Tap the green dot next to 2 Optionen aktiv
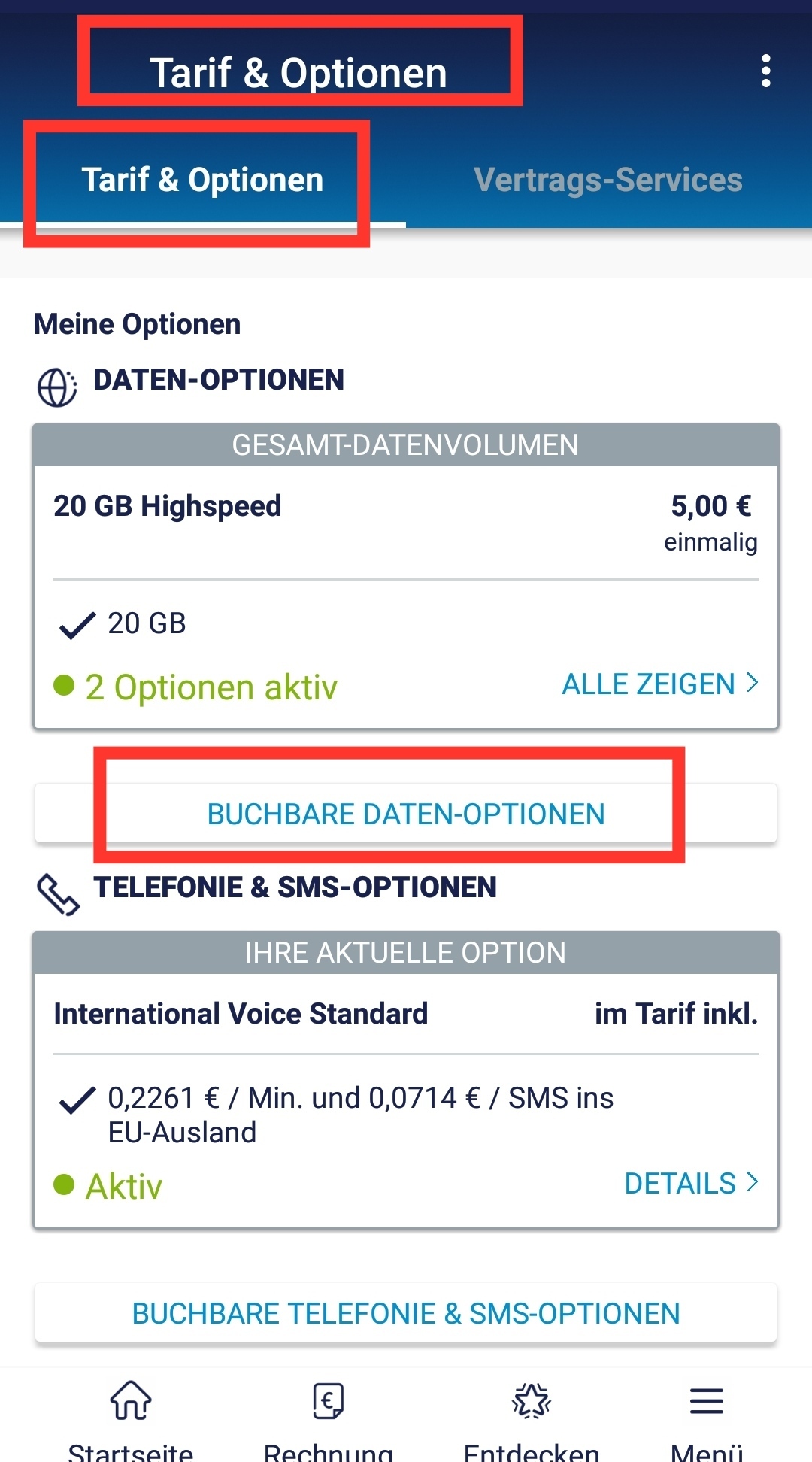 (x=64, y=685)
